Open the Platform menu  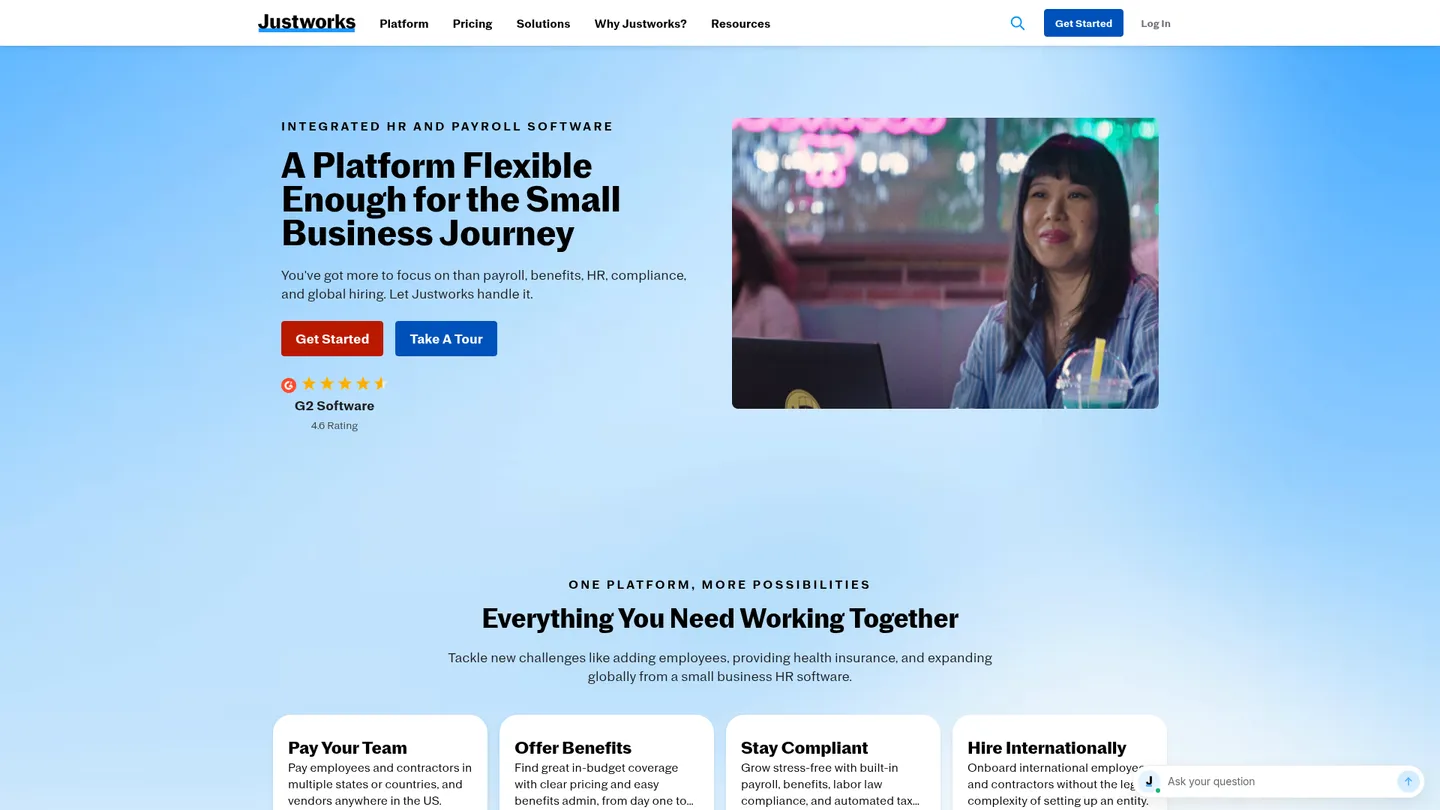[x=404, y=23]
